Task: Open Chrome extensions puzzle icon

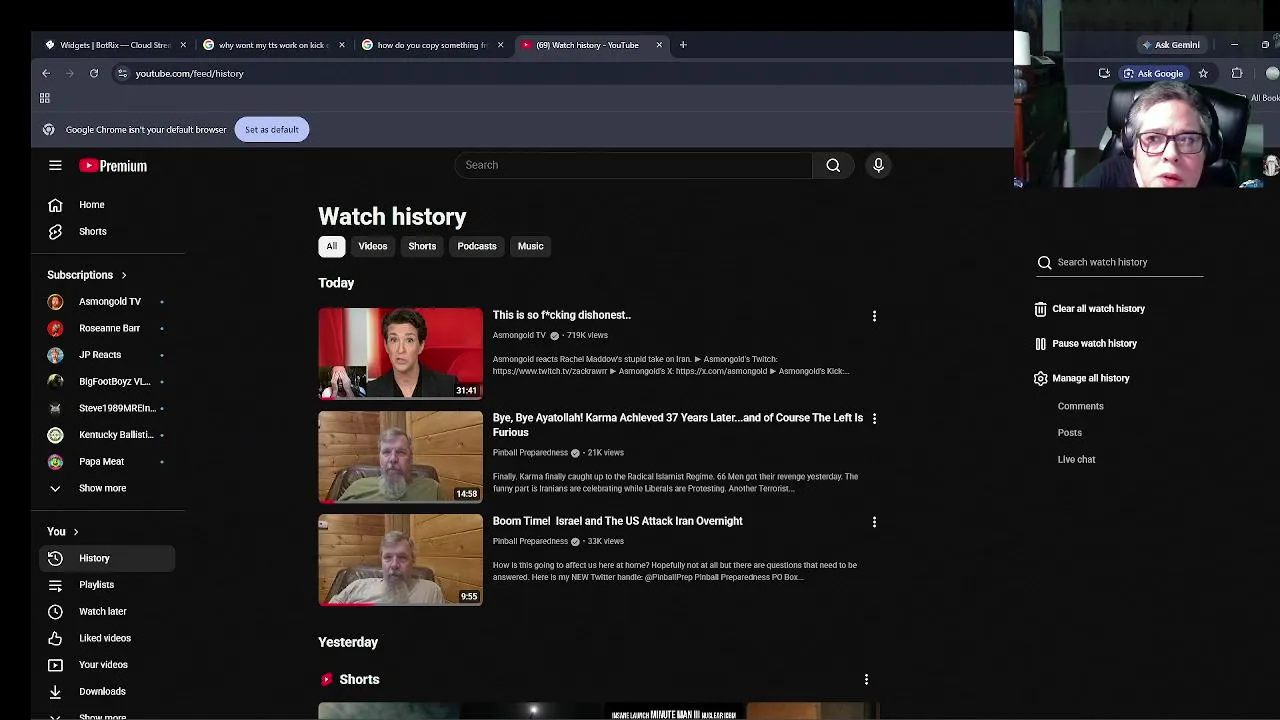Action: point(1237,73)
